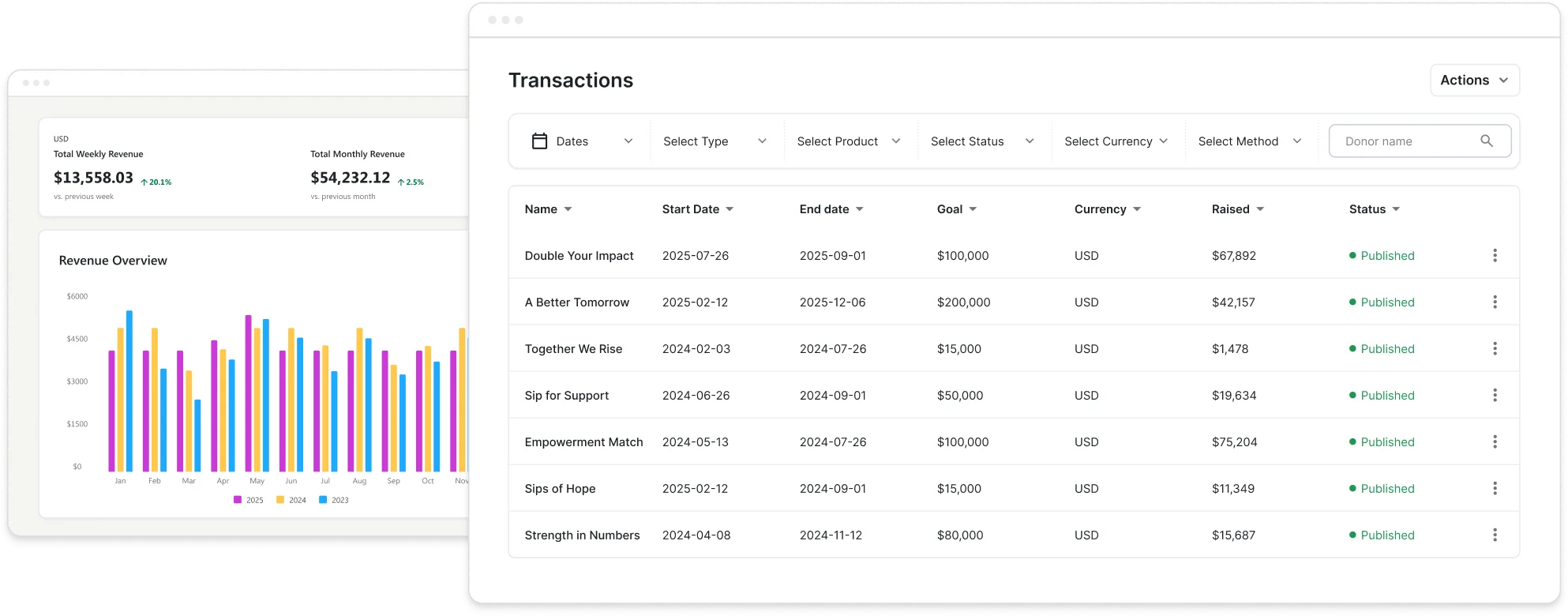Open the Select Currency dropdown

tap(1116, 141)
